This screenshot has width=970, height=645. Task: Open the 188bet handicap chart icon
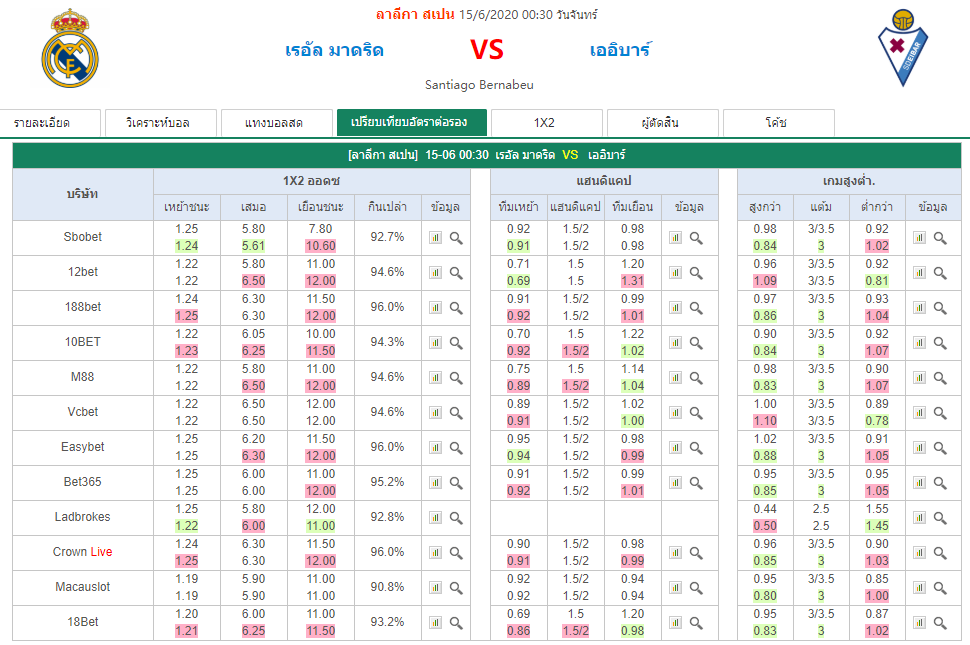(675, 307)
